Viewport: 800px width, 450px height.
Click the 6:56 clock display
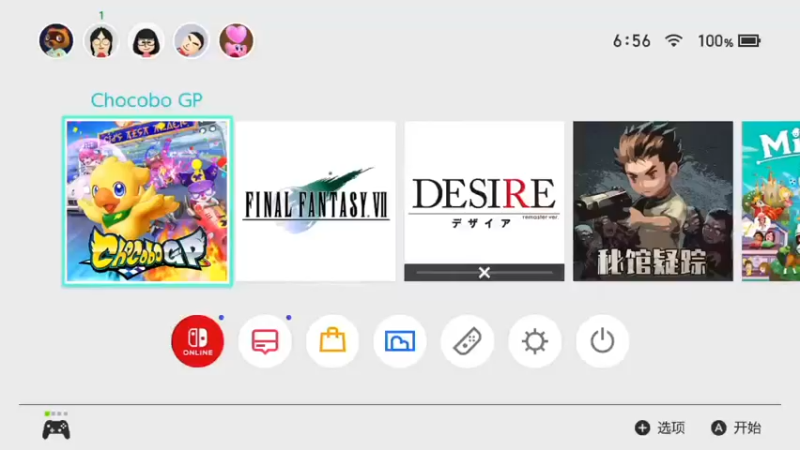(x=632, y=41)
